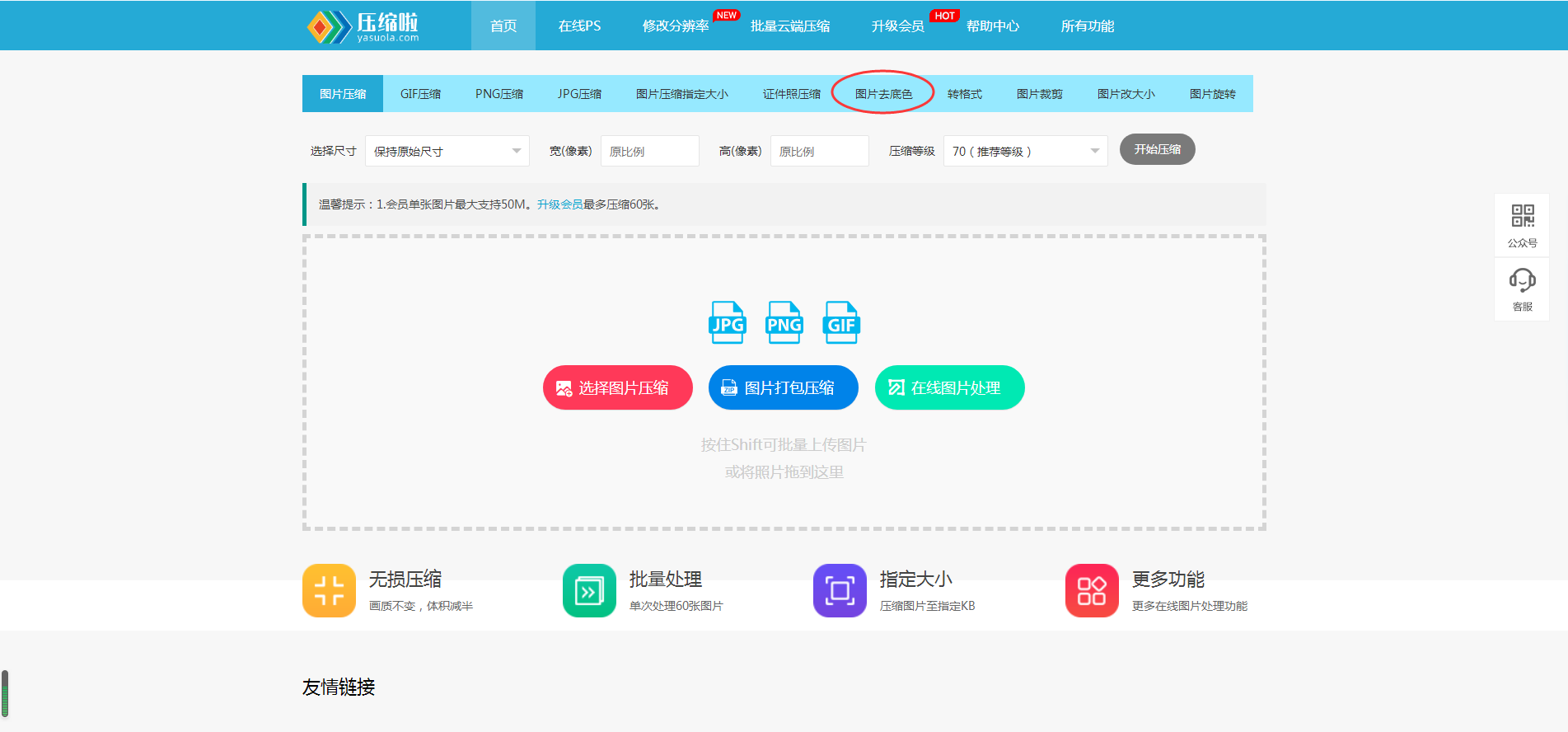Switch to the 图片去底色 tab
This screenshot has width=1568, height=732.
(x=883, y=94)
